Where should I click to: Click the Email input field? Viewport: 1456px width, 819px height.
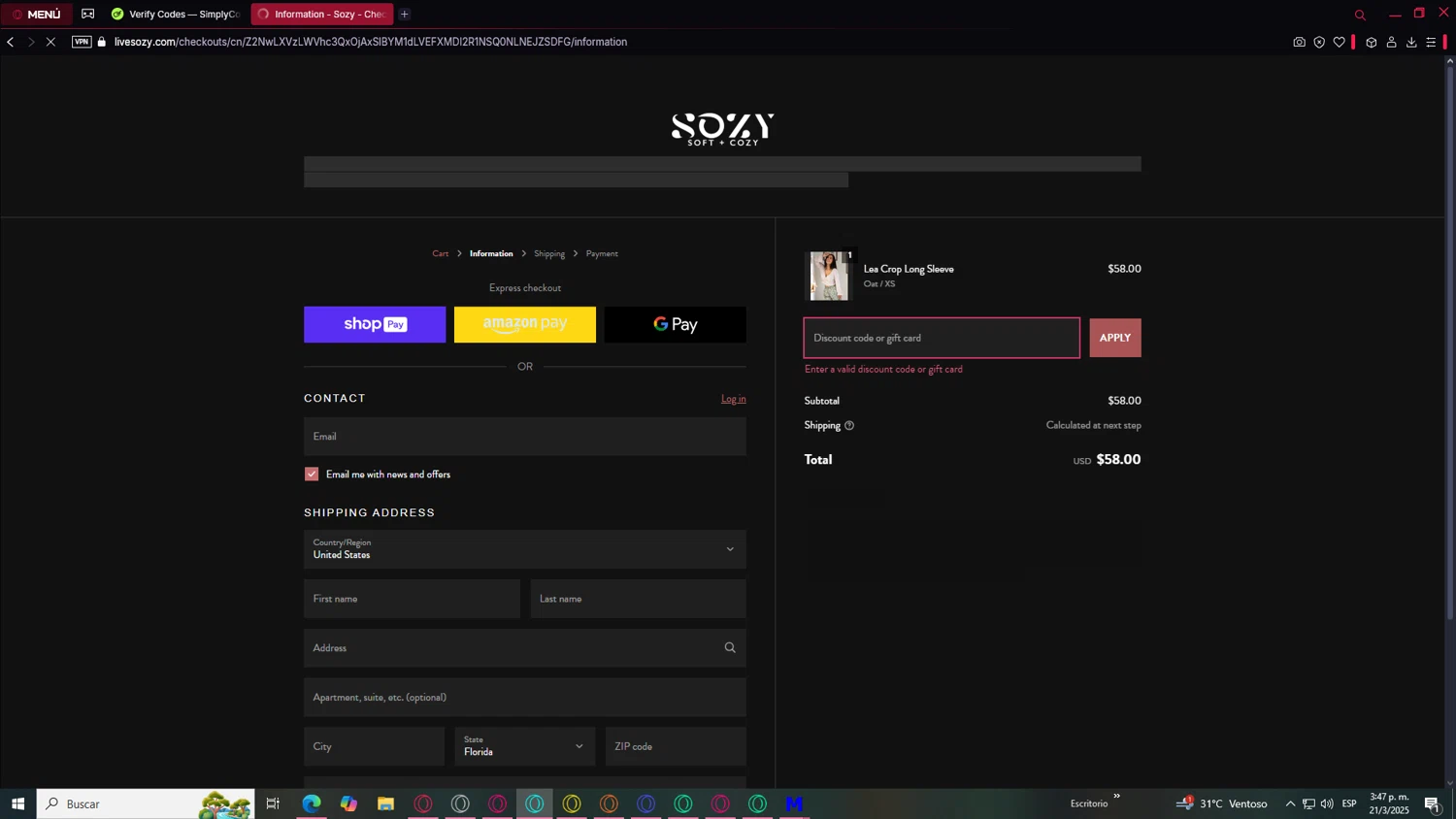tap(525, 437)
